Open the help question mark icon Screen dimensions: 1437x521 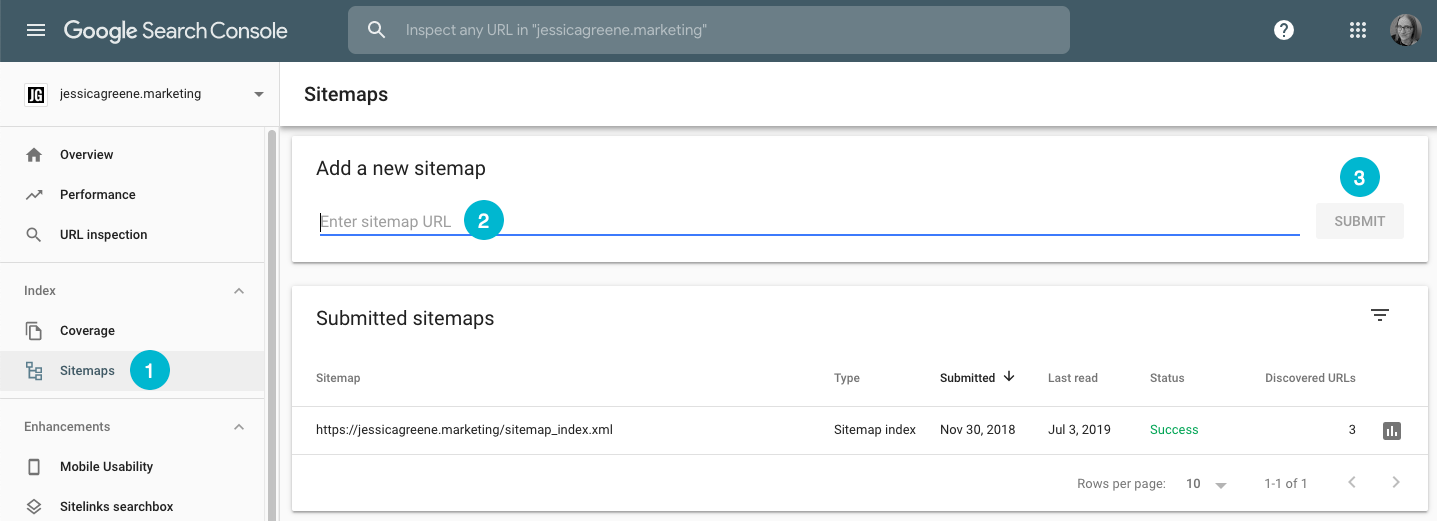[x=1284, y=30]
